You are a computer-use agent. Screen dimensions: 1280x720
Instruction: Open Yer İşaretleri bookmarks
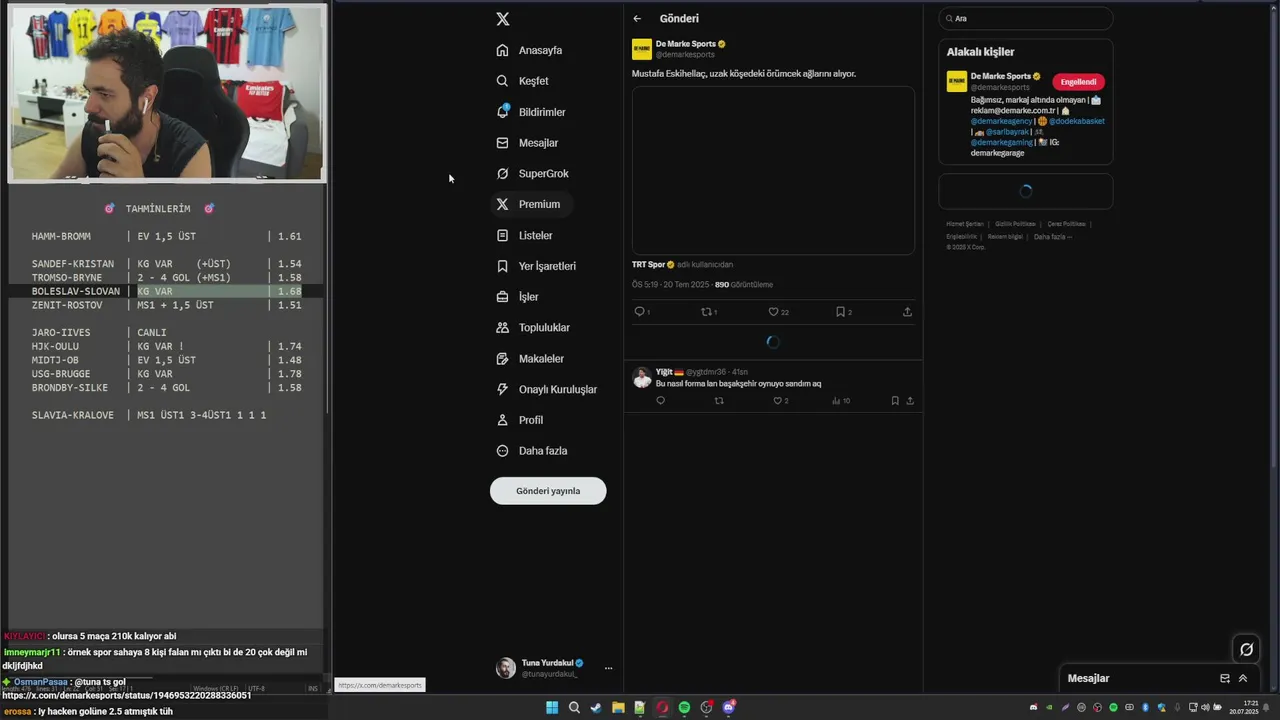click(x=535, y=266)
